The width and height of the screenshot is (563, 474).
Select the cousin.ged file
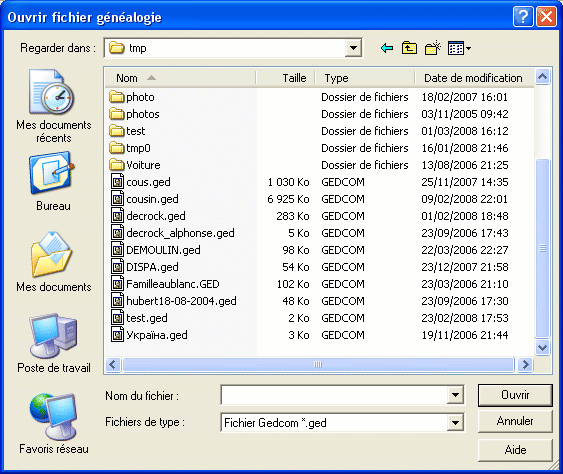click(x=152, y=199)
